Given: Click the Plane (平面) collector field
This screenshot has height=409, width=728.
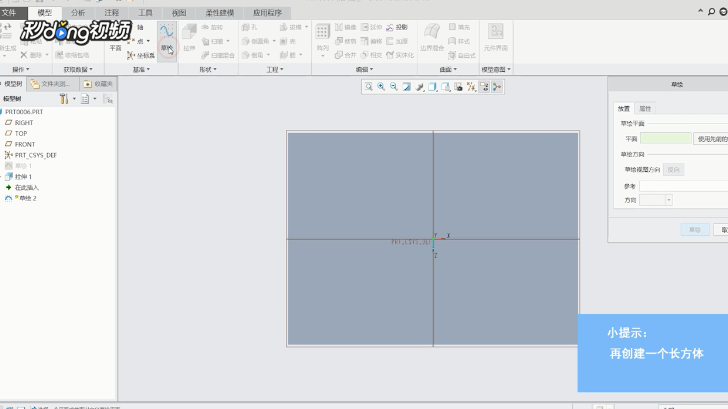Looking at the screenshot, I should pos(665,138).
